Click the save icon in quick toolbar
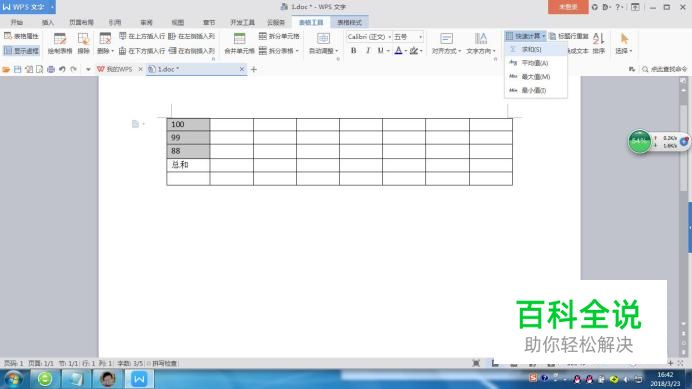 click(18, 69)
